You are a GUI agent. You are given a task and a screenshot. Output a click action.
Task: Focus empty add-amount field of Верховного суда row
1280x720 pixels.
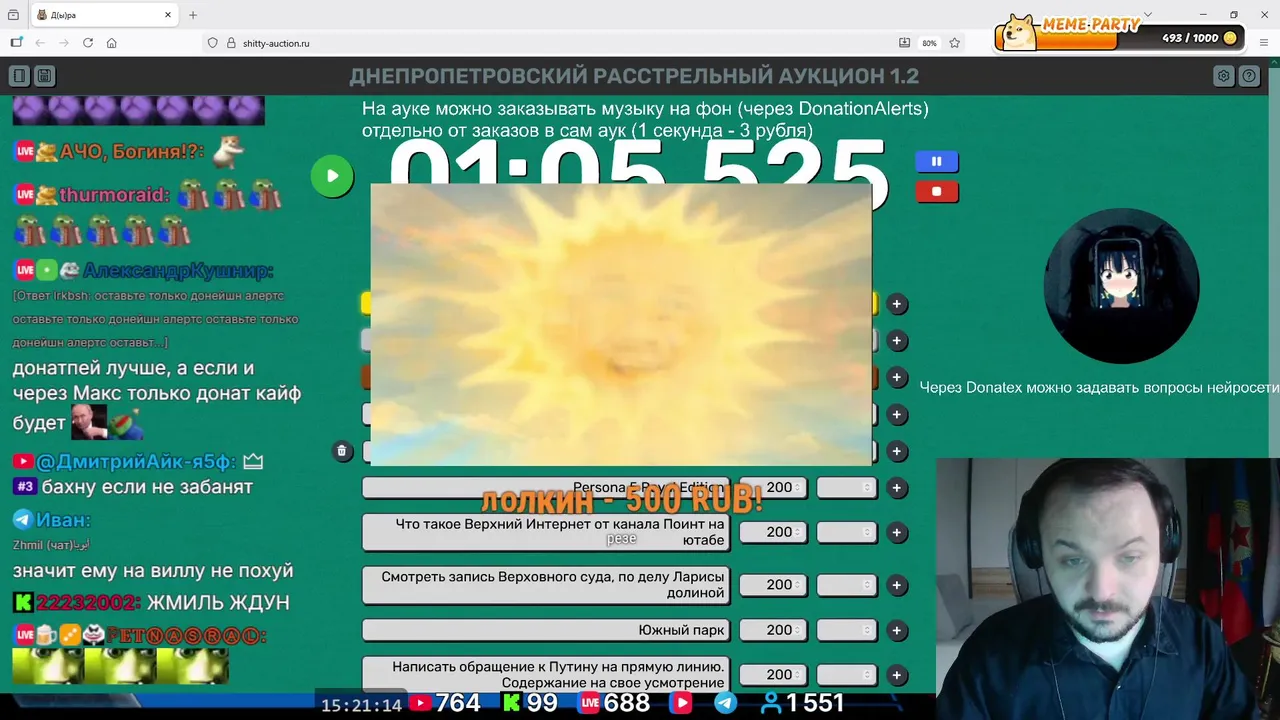tap(847, 585)
